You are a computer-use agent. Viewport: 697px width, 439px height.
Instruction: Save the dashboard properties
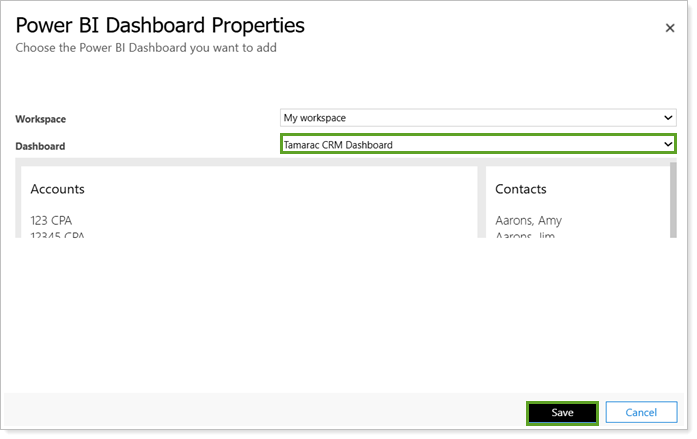click(x=562, y=413)
